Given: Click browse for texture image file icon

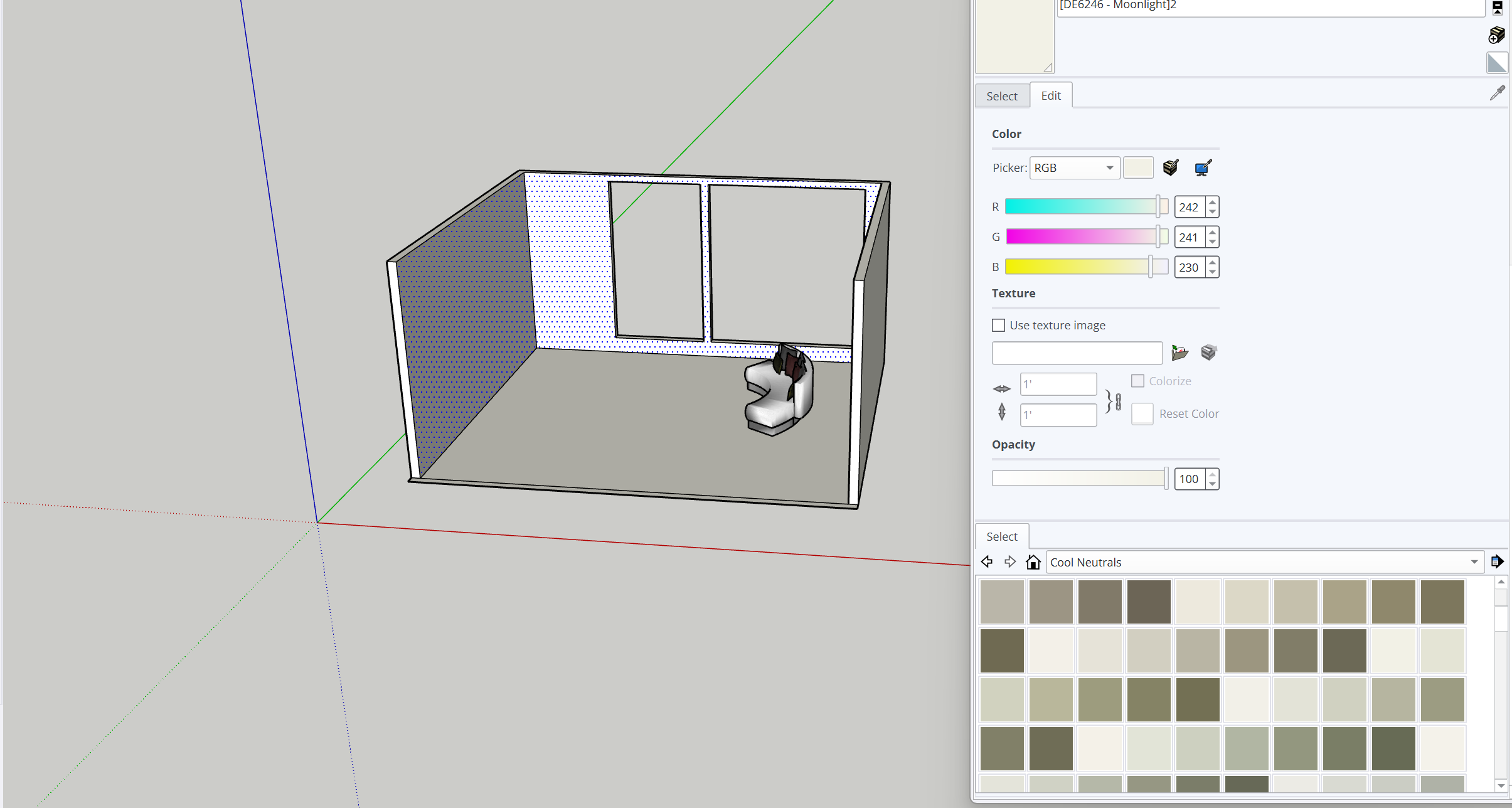Looking at the screenshot, I should [1179, 353].
